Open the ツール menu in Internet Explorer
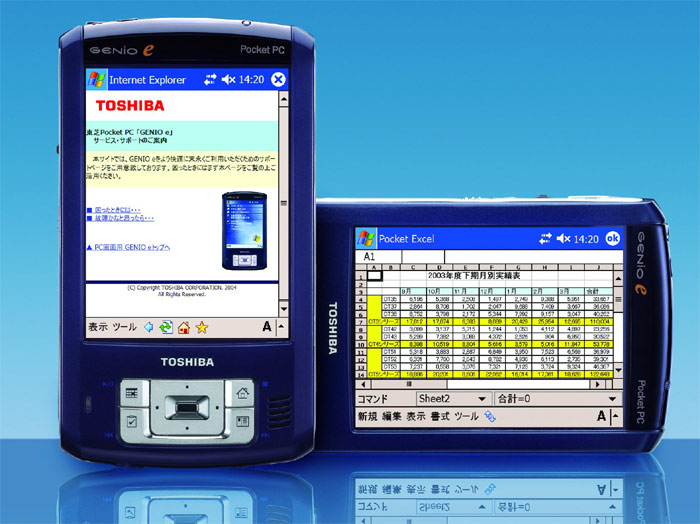The height and width of the screenshot is (524, 700). tap(124, 327)
